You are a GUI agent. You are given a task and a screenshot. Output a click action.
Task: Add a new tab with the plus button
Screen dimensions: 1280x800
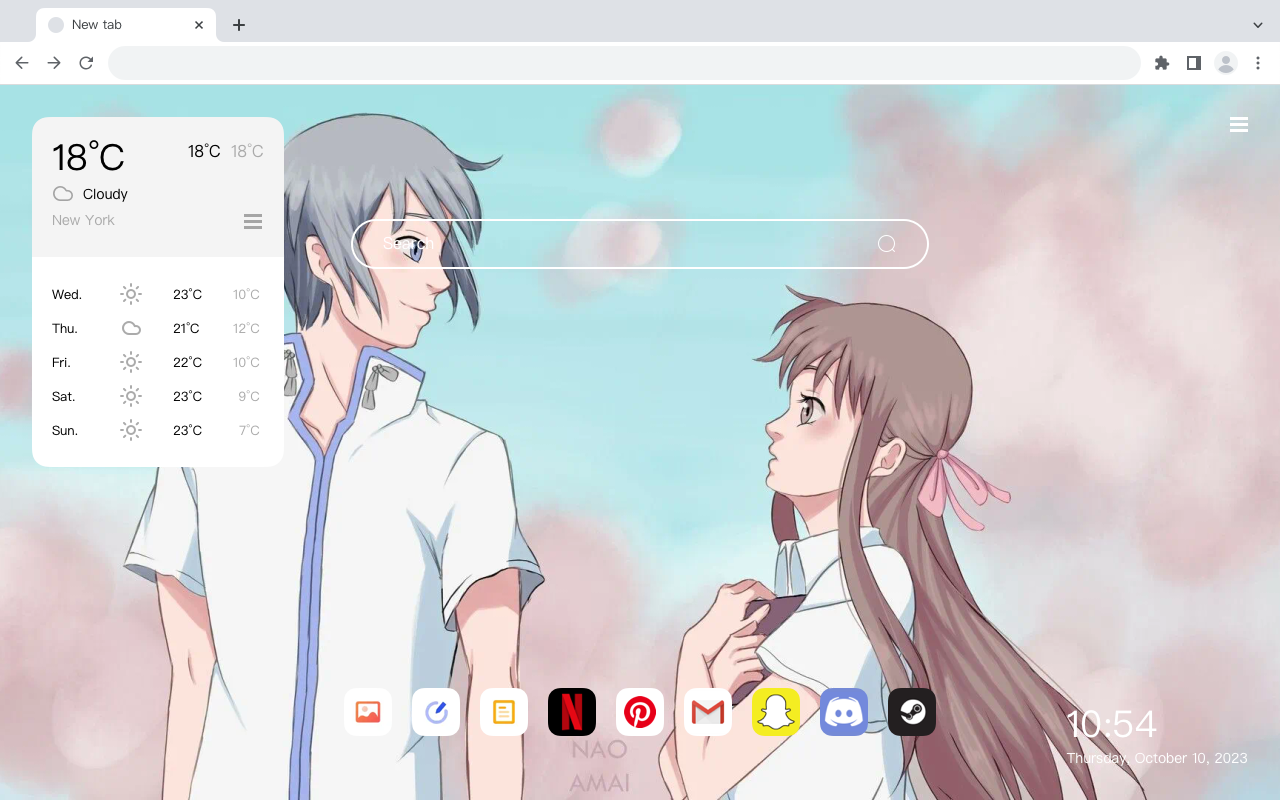click(x=239, y=25)
